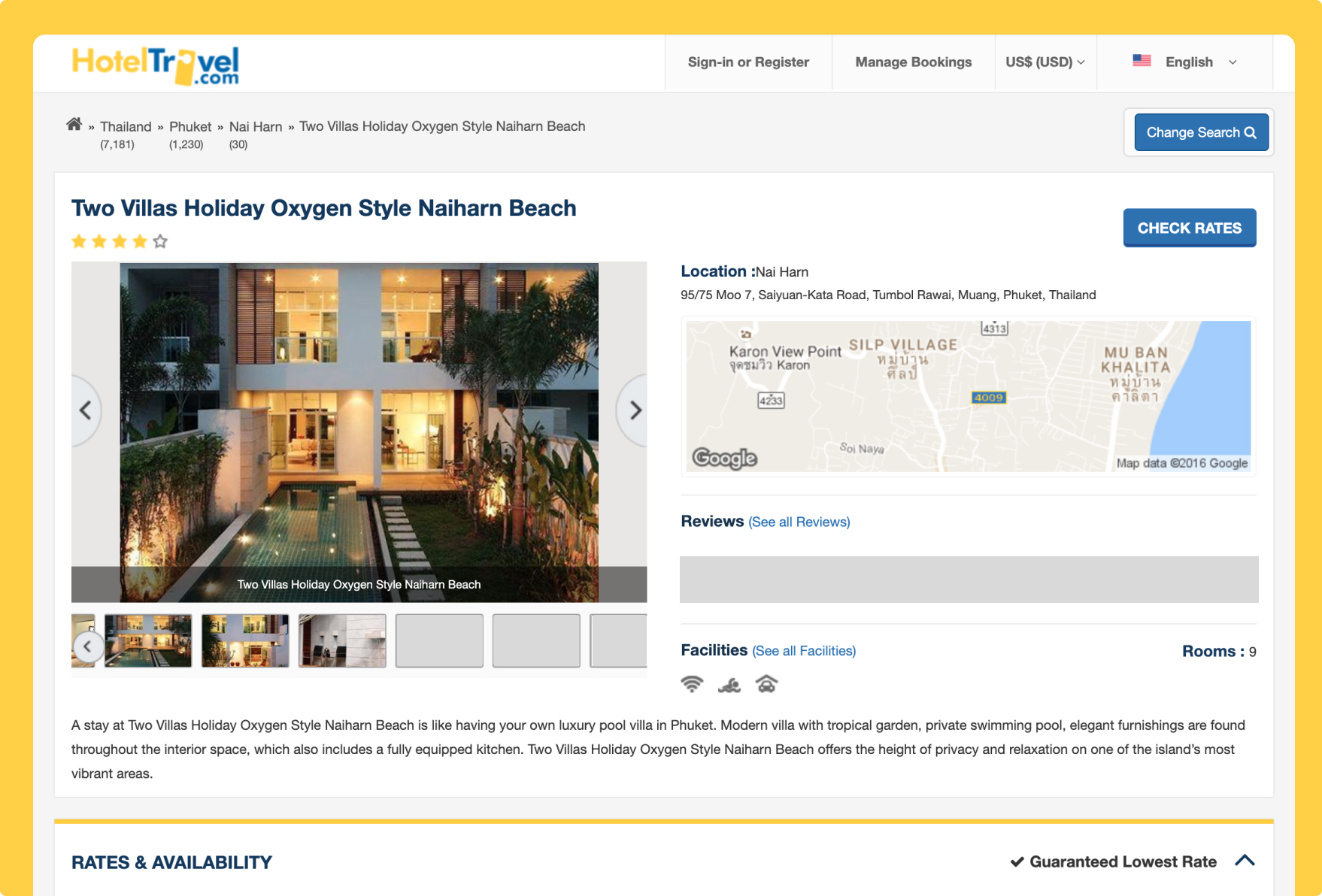Screen dimensions: 1322x896
Task: Open the US$ (USD) currency dropdown
Action: click(x=1045, y=62)
